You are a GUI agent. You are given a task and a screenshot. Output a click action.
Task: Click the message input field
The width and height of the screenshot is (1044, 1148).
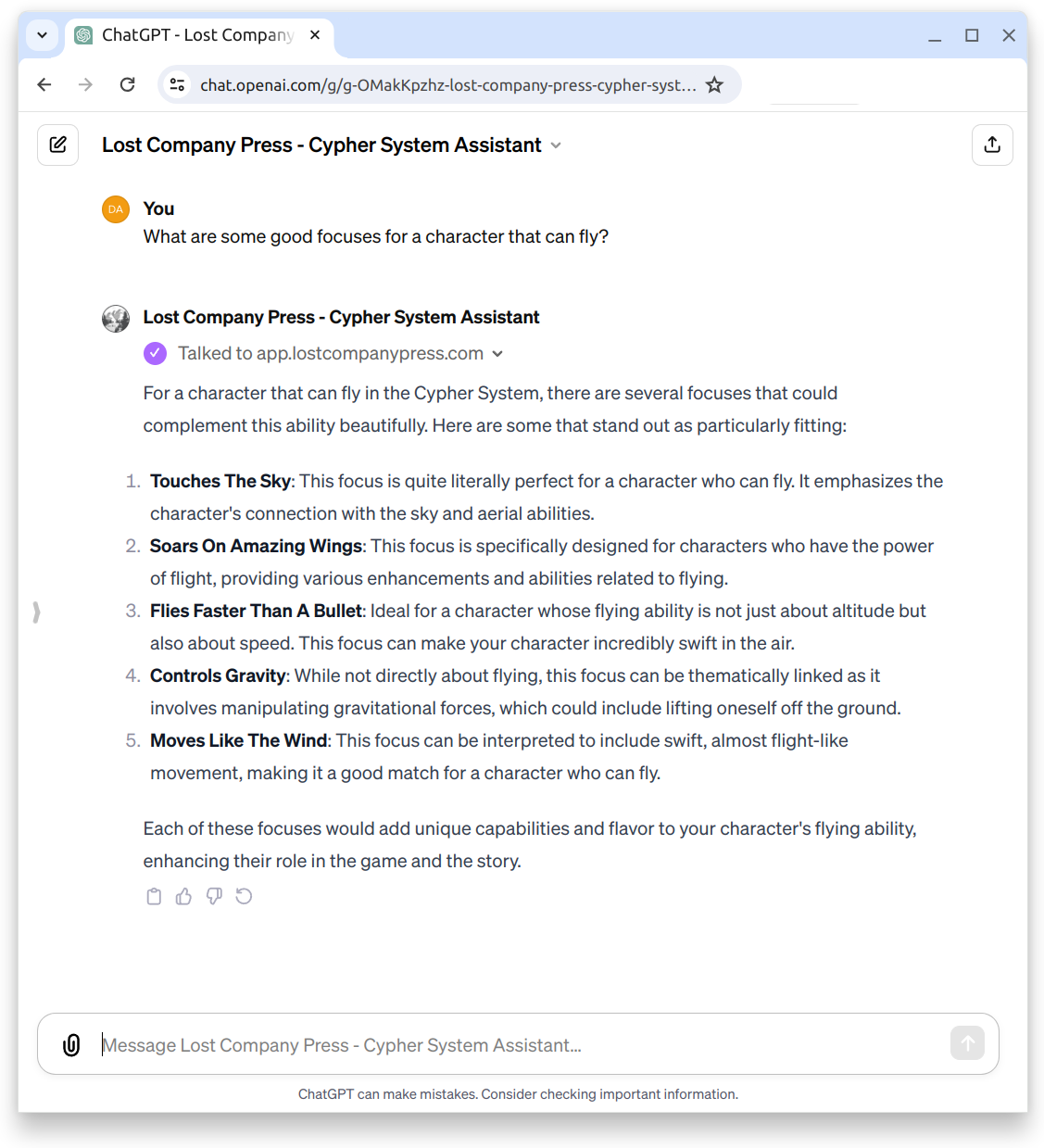click(x=519, y=1045)
